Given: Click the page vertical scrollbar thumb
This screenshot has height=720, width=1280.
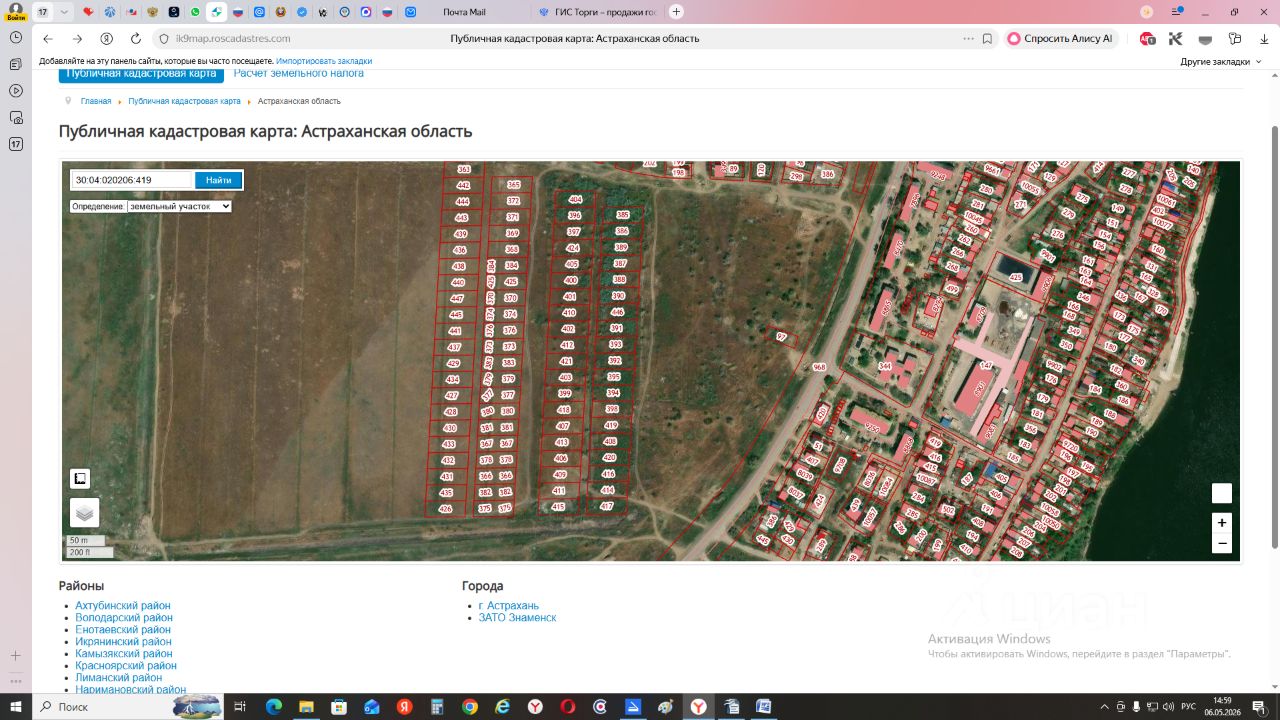Looking at the screenshot, I should coord(1274,336).
